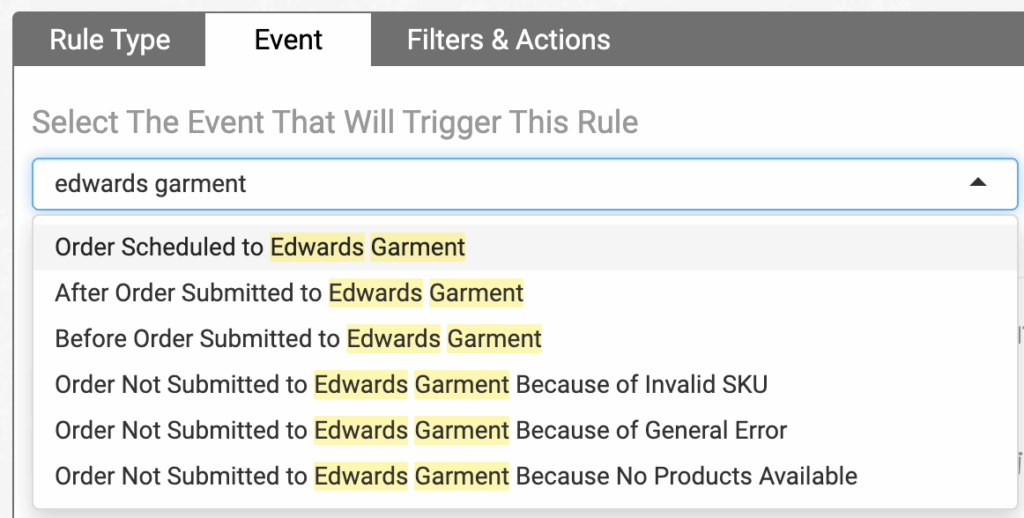This screenshot has width=1024, height=518.
Task: Select 'After Order Submitted to Edwards Garment'
Action: point(525,293)
